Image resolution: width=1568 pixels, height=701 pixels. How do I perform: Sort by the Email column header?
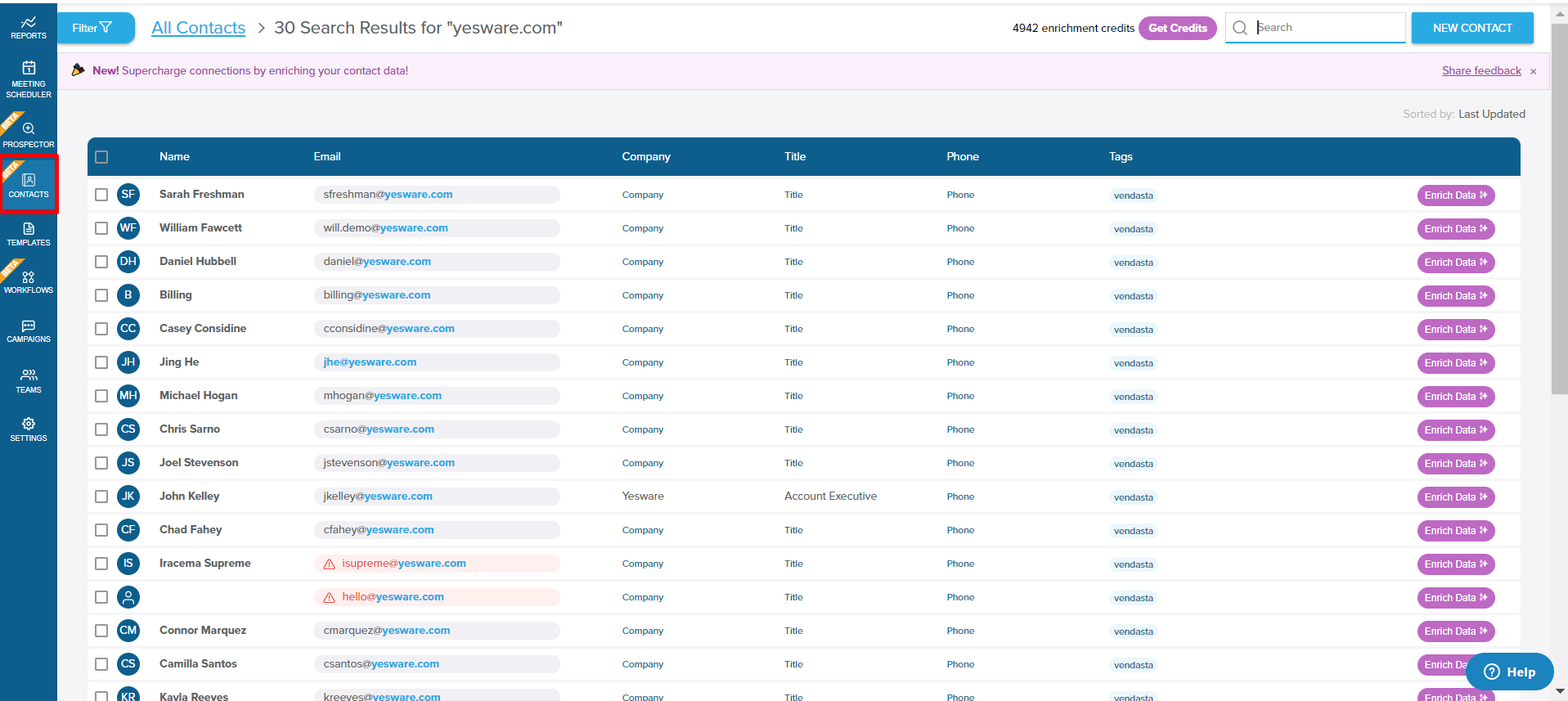(x=327, y=156)
